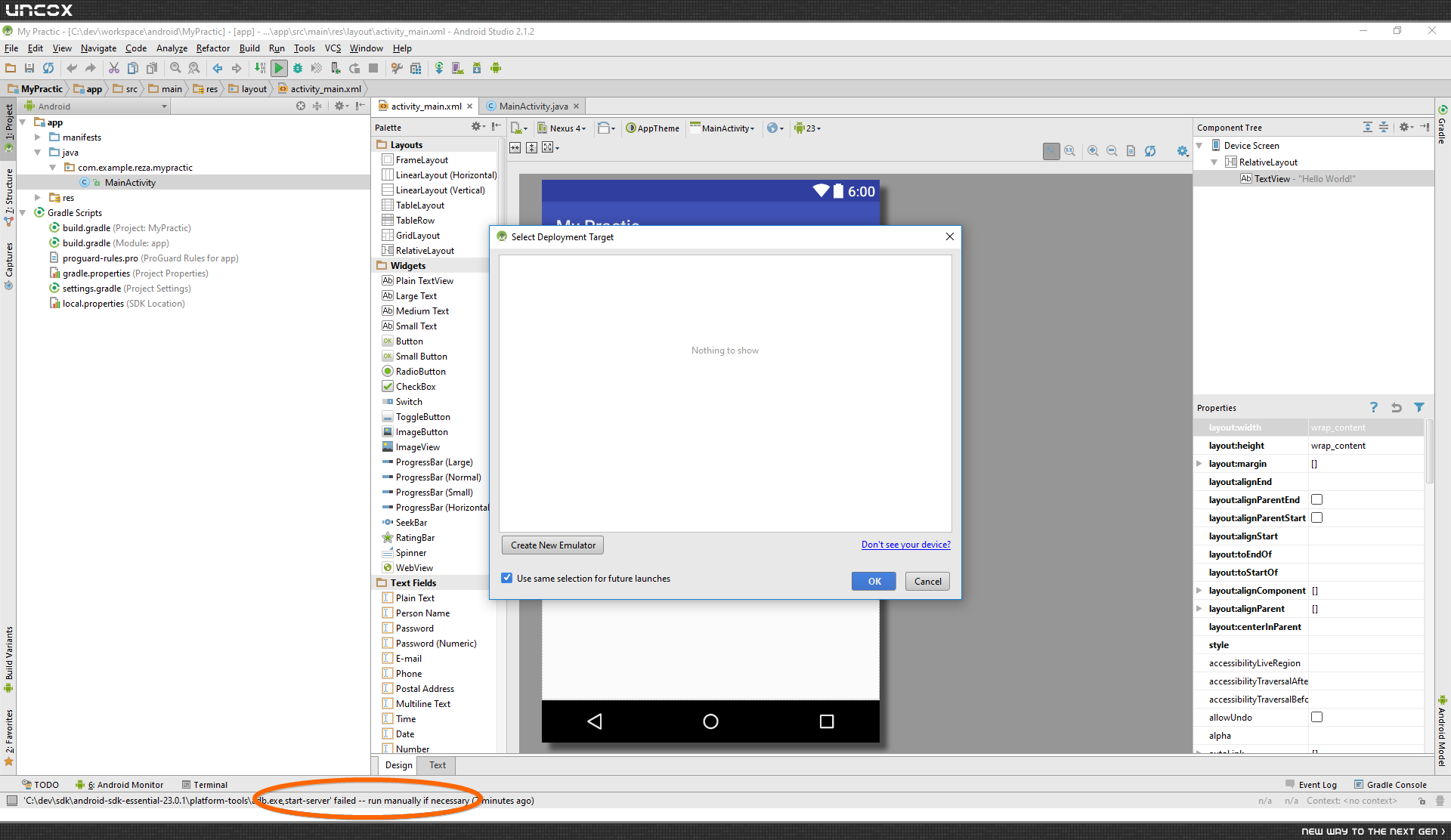The image size is (1451, 840).
Task: Open the Terminal tool window
Action: coord(205,785)
